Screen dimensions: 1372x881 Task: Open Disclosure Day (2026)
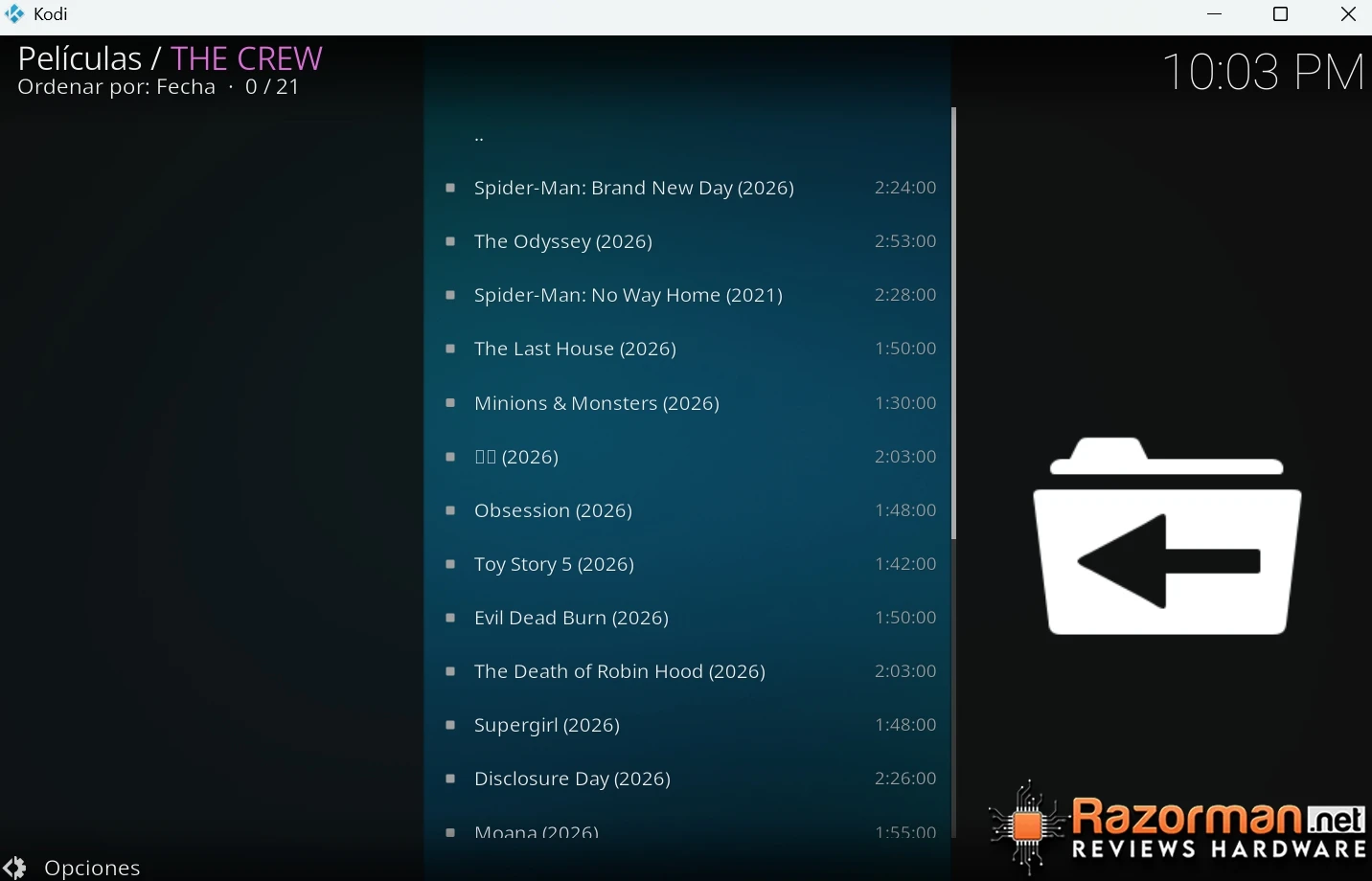tap(688, 779)
